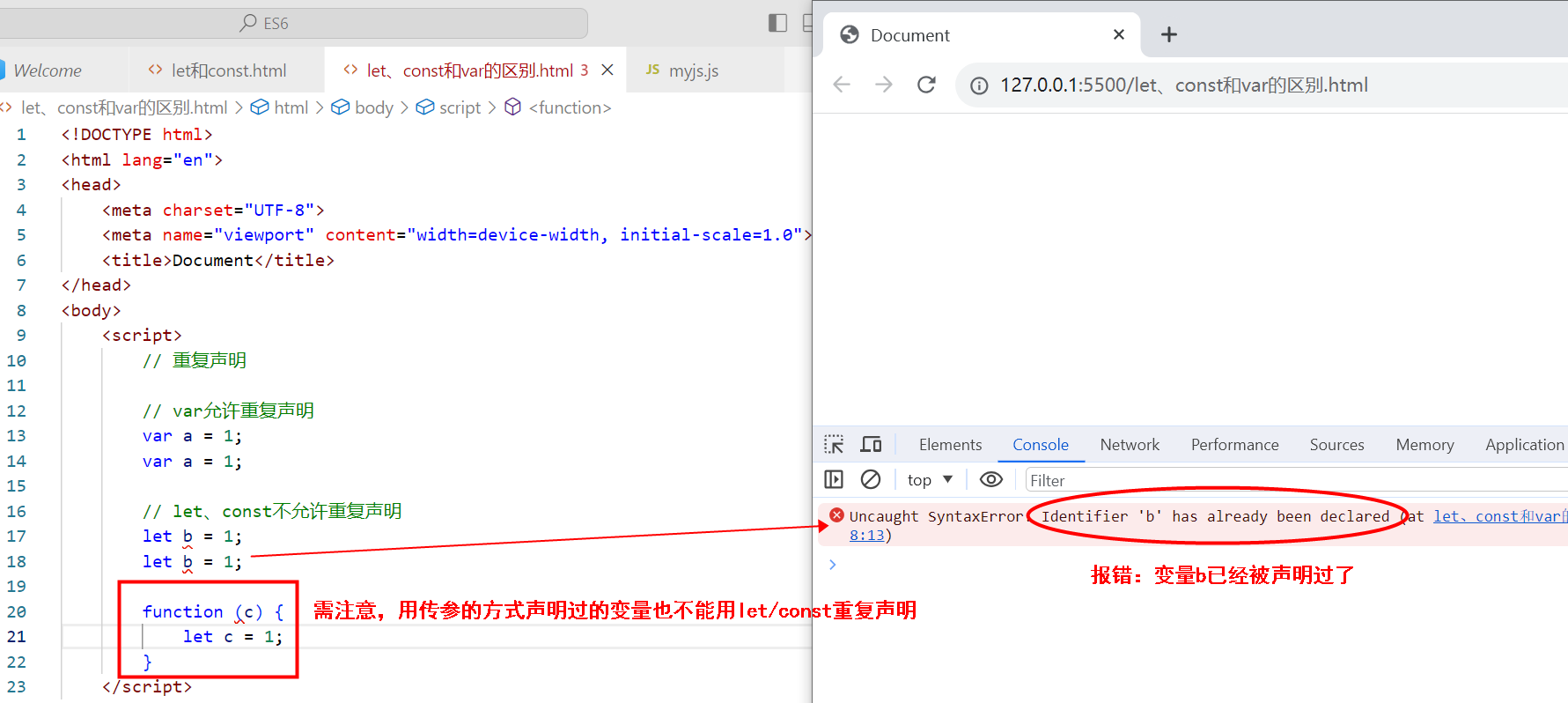Image resolution: width=1568 pixels, height=703 pixels.
Task: Click the </script> closing tag on line 23
Action: (147, 686)
